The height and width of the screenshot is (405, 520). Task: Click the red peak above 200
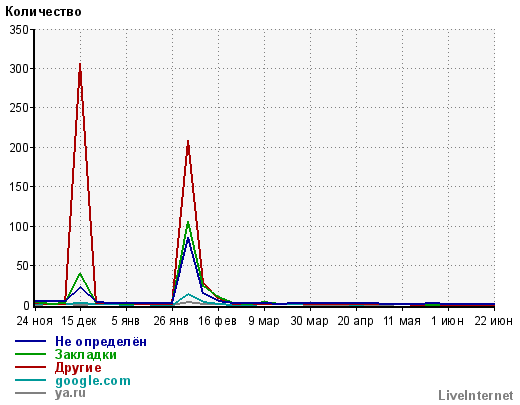188,141
